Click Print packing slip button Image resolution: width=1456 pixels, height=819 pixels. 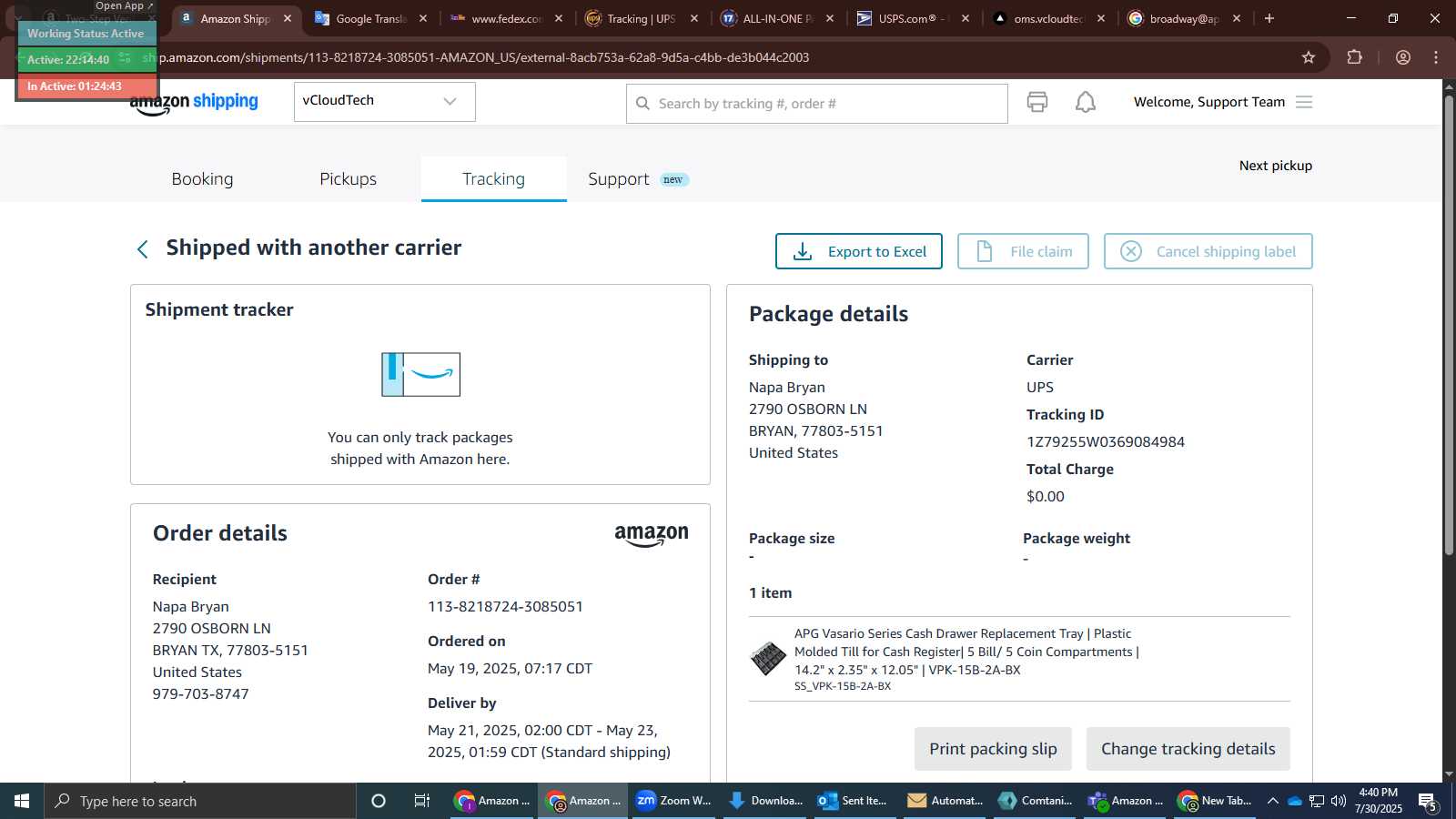pyautogui.click(x=993, y=749)
